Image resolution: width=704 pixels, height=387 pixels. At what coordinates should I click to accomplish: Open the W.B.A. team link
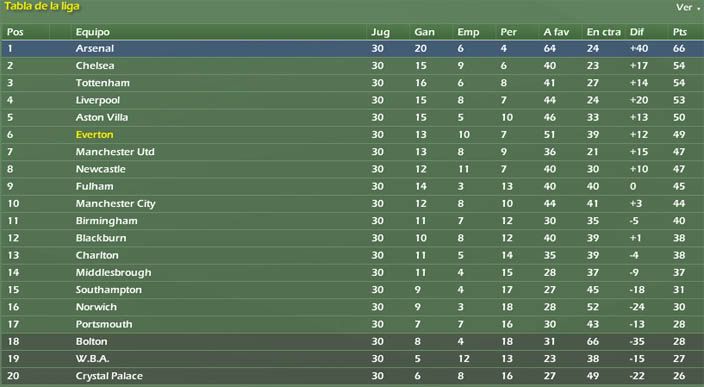pyautogui.click(x=92, y=359)
